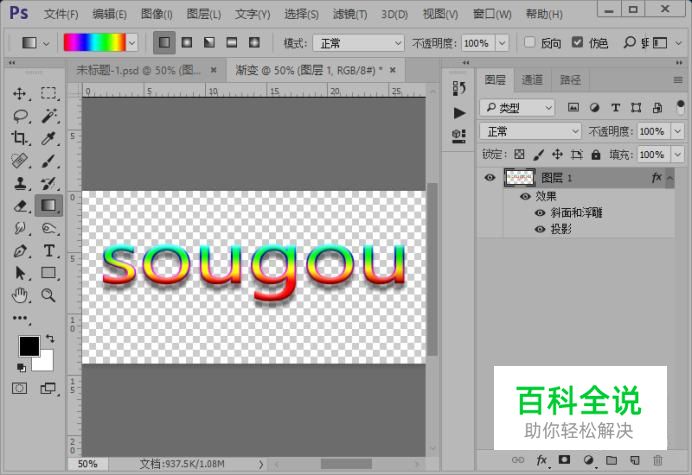Open layer opacity dropdown arrow

(677, 132)
